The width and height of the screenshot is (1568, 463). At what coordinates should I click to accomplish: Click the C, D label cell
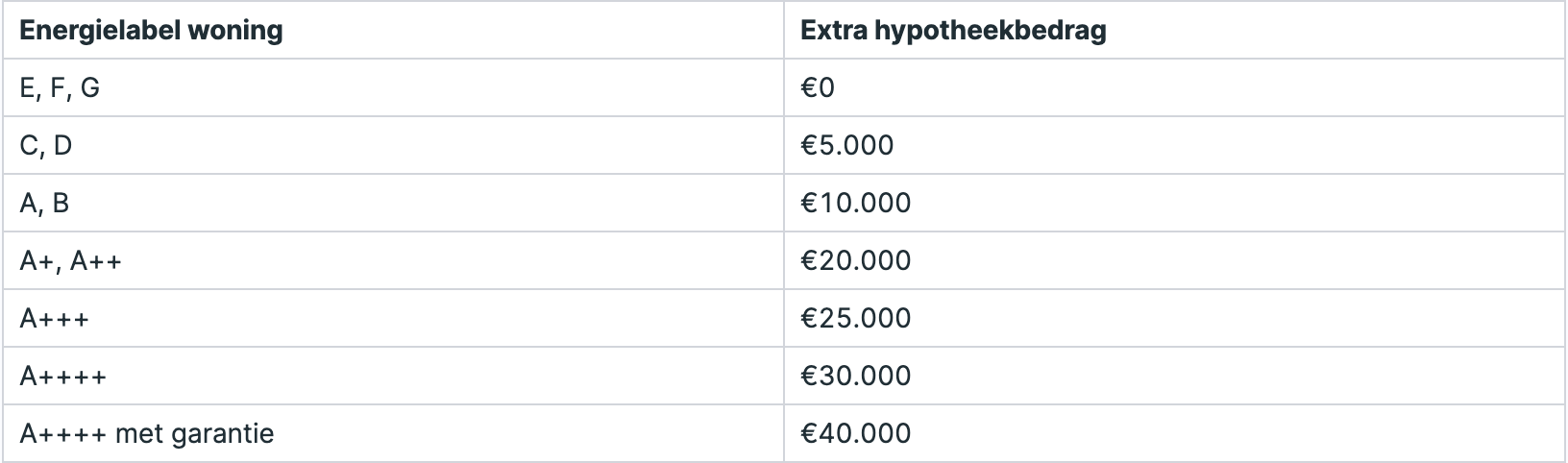click(x=392, y=145)
